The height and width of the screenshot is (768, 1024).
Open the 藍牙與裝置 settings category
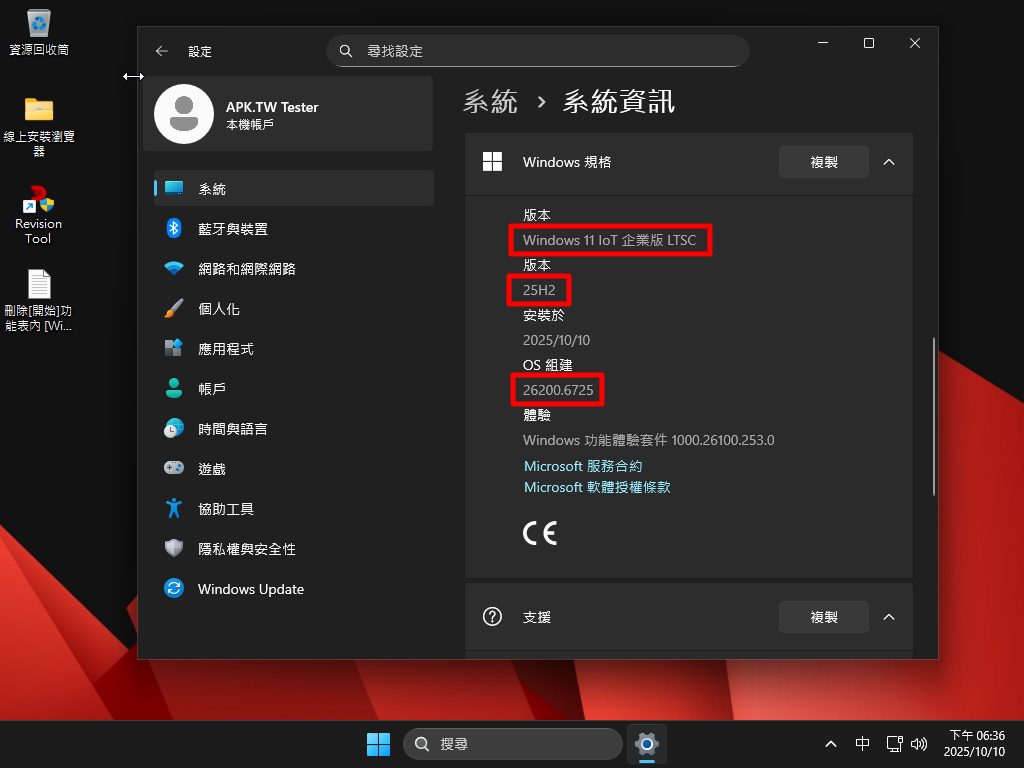click(x=294, y=228)
